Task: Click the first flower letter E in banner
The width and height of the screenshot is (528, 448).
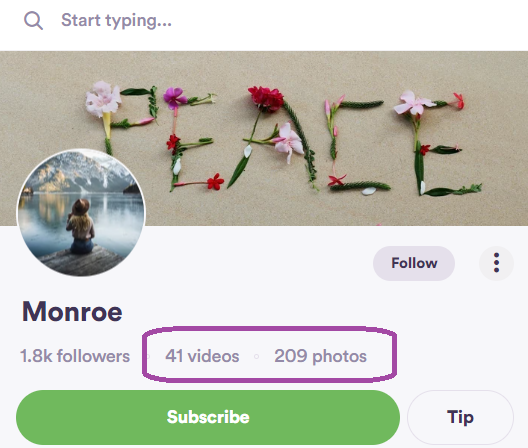Action: click(x=190, y=138)
